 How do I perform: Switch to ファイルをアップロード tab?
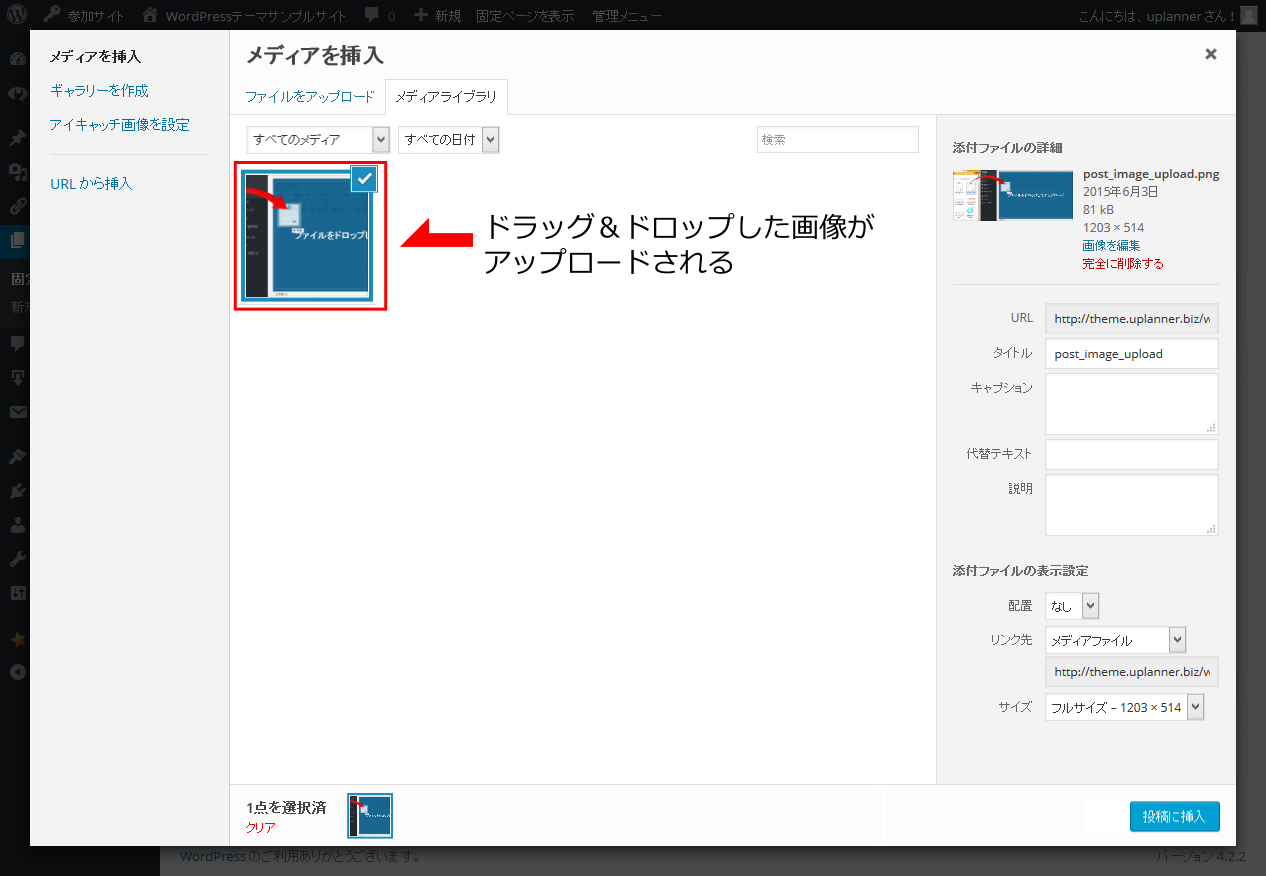click(309, 97)
